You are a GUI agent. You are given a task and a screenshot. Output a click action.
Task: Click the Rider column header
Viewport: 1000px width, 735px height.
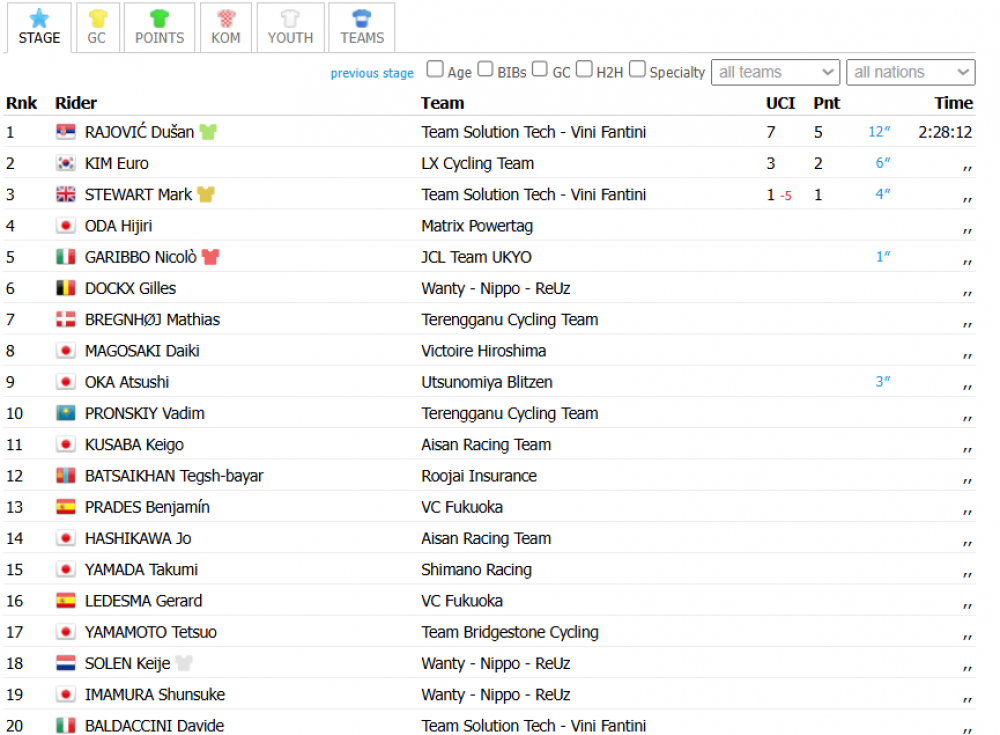pos(76,103)
